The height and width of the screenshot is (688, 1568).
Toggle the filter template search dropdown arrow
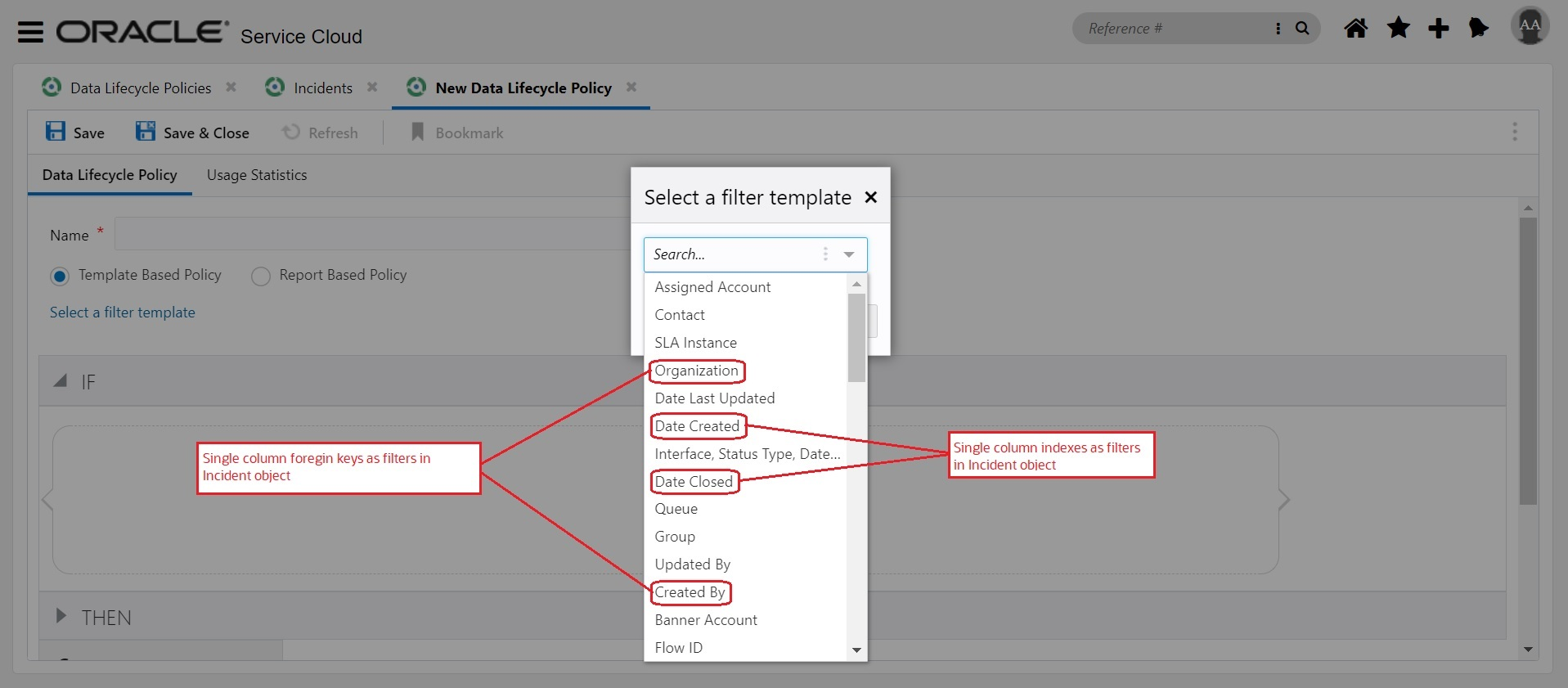tap(849, 254)
